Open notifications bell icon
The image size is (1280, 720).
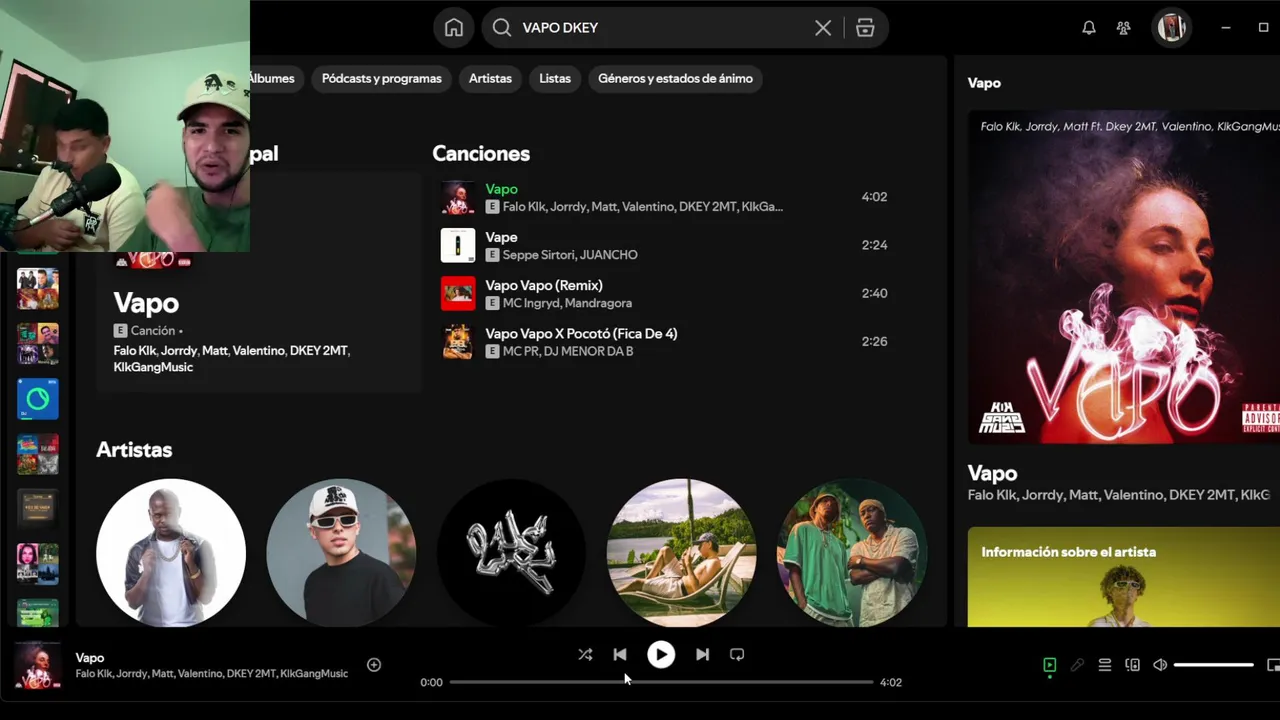coord(1089,28)
